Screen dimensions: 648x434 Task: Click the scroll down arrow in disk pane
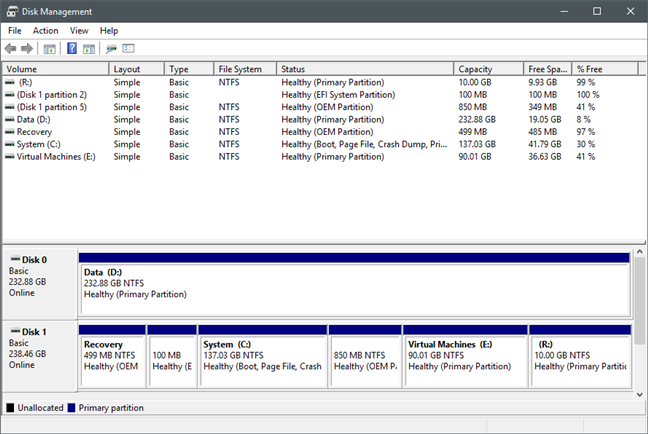640,393
